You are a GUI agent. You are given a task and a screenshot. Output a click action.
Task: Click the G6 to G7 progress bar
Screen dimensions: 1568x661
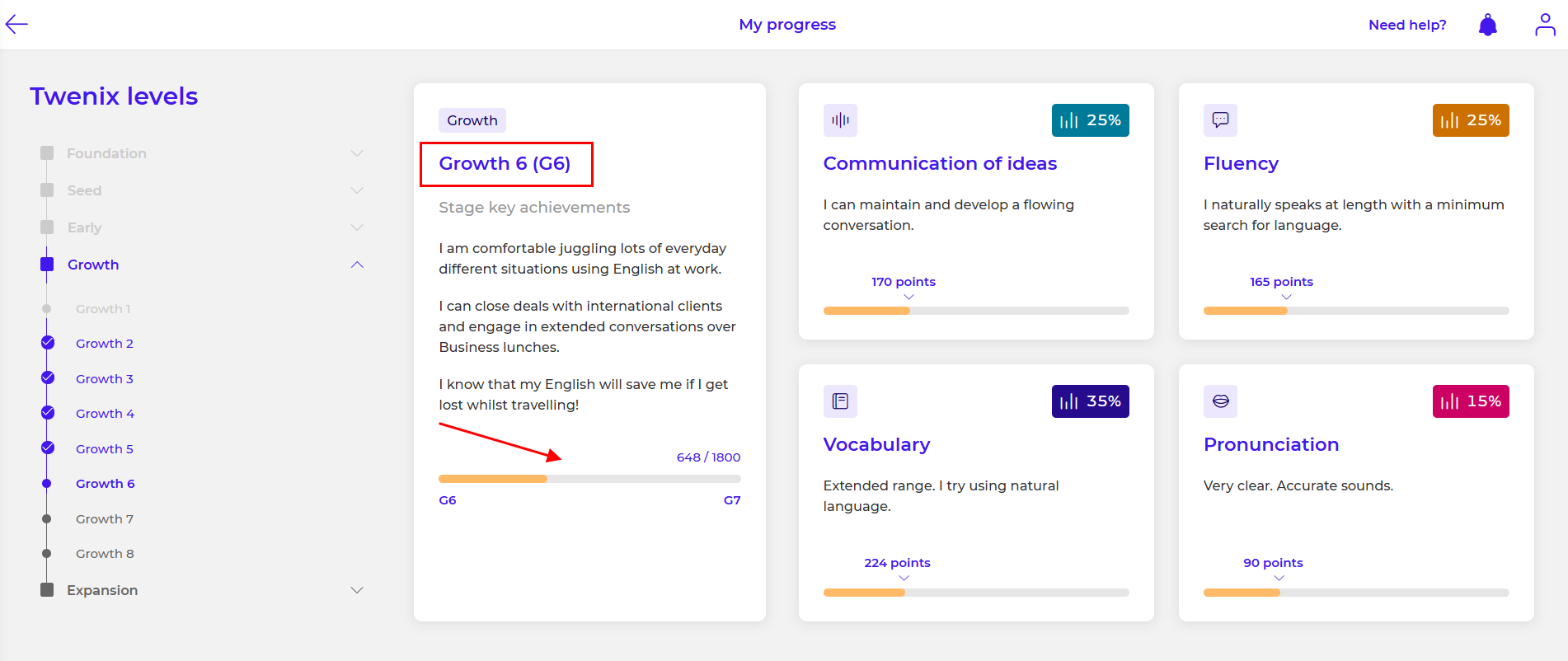(589, 479)
